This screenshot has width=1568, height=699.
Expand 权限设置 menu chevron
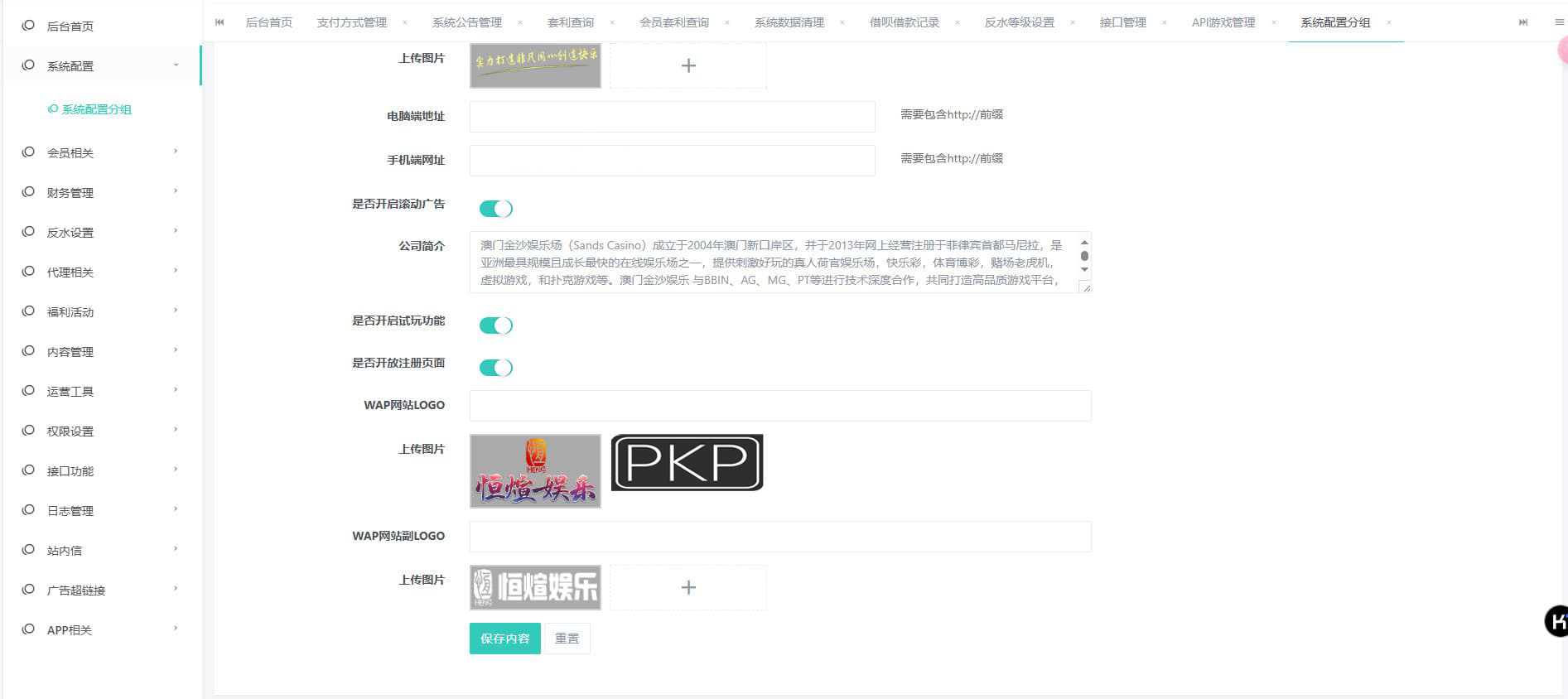click(x=176, y=430)
